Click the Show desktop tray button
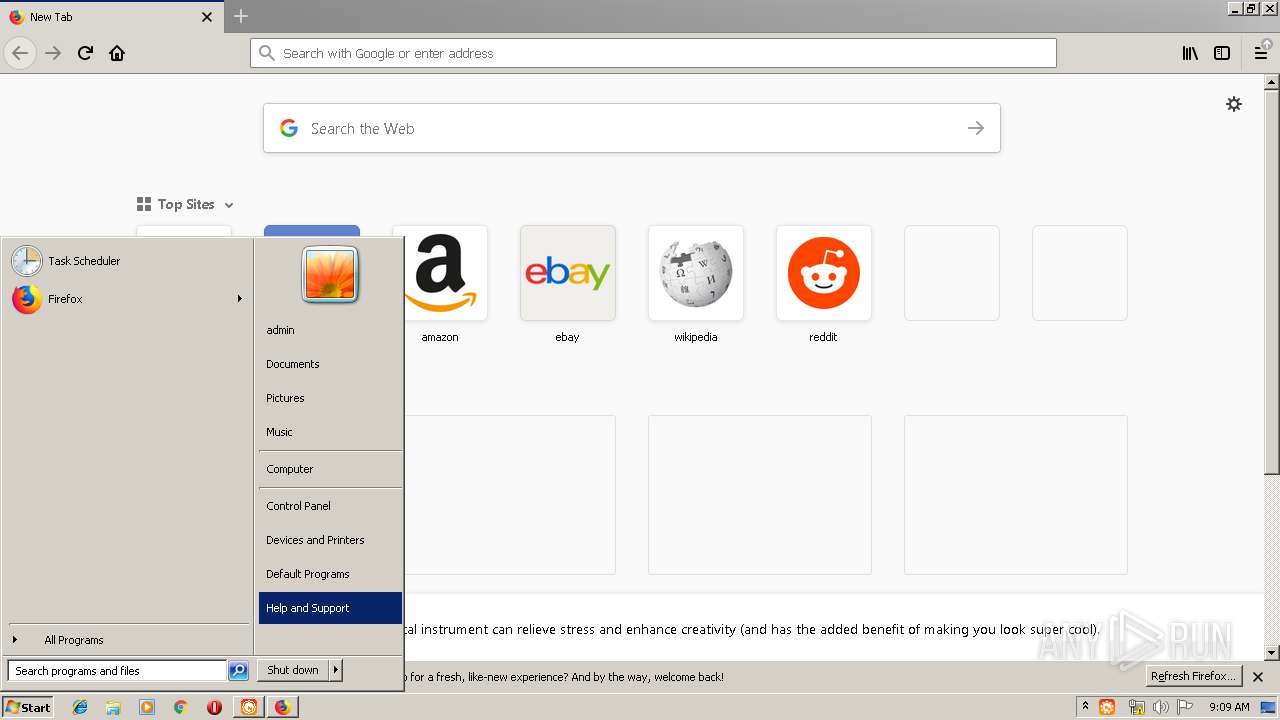1280x720 pixels. pyautogui.click(x=1268, y=707)
